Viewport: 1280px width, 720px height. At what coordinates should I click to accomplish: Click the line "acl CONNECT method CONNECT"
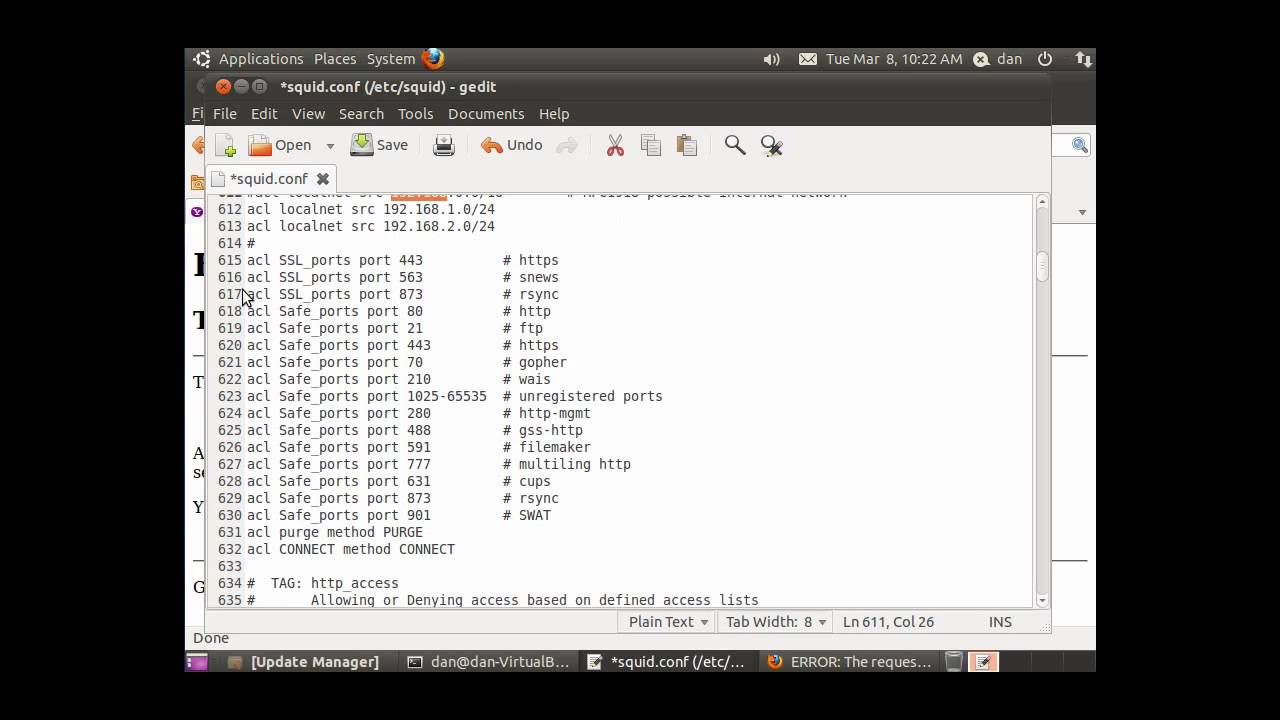point(351,549)
